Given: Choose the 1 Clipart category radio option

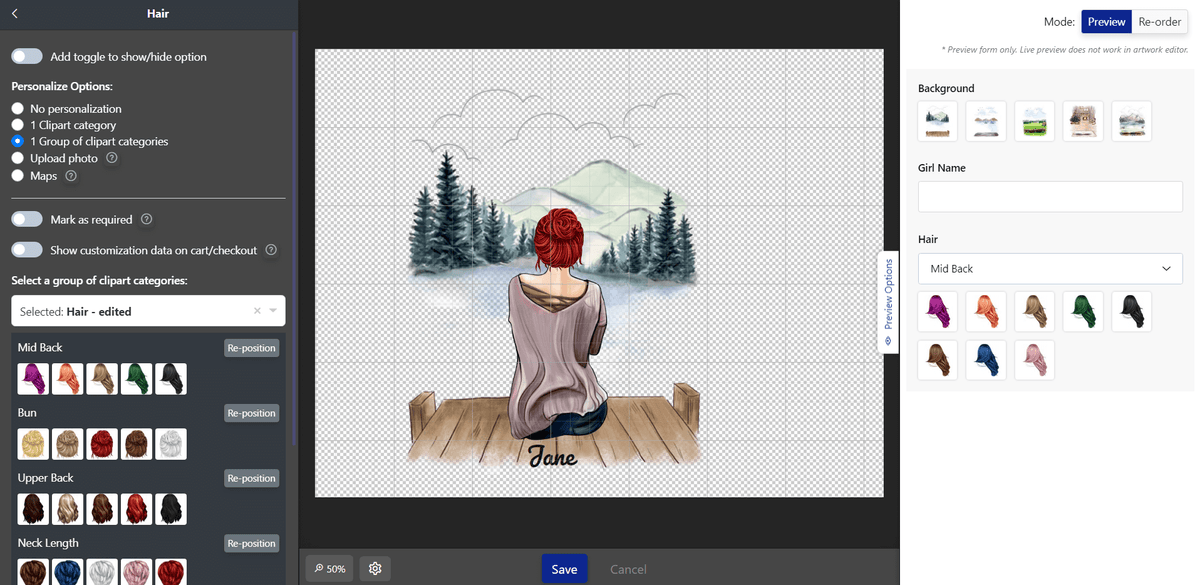Looking at the screenshot, I should pyautogui.click(x=17, y=125).
